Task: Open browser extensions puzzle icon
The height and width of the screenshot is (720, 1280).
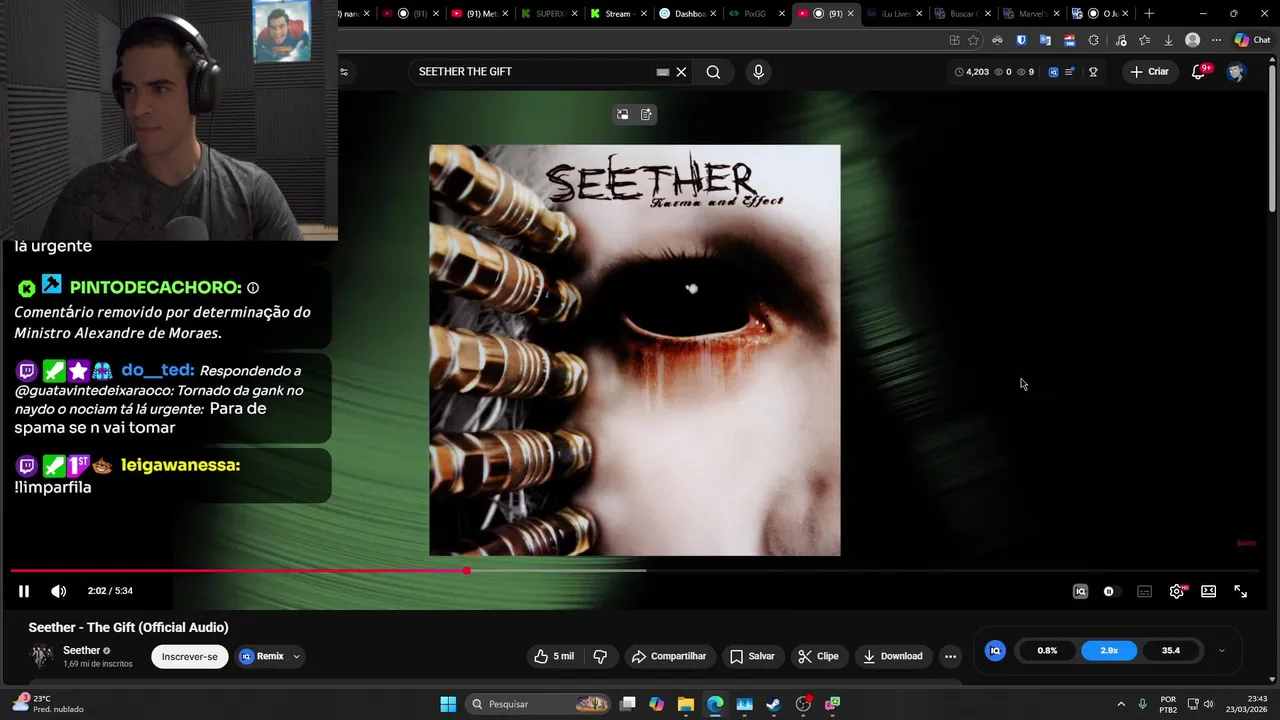Action: 1093,40
